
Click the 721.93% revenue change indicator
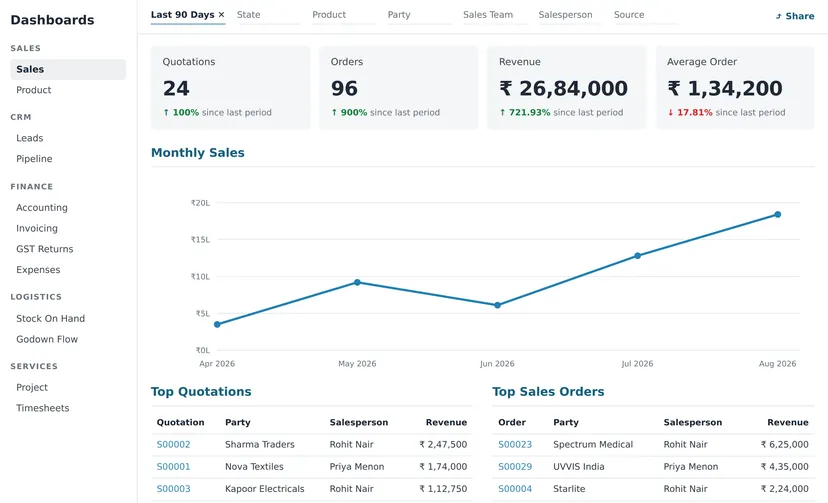[525, 112]
